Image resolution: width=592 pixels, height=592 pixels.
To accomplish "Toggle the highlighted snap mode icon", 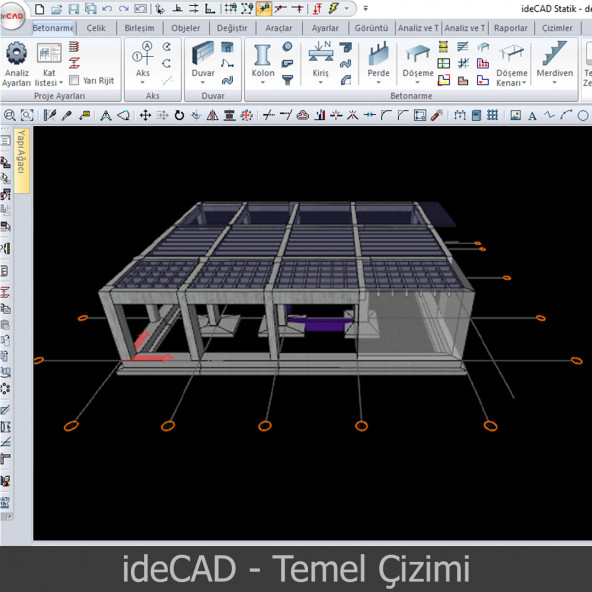I will [264, 9].
